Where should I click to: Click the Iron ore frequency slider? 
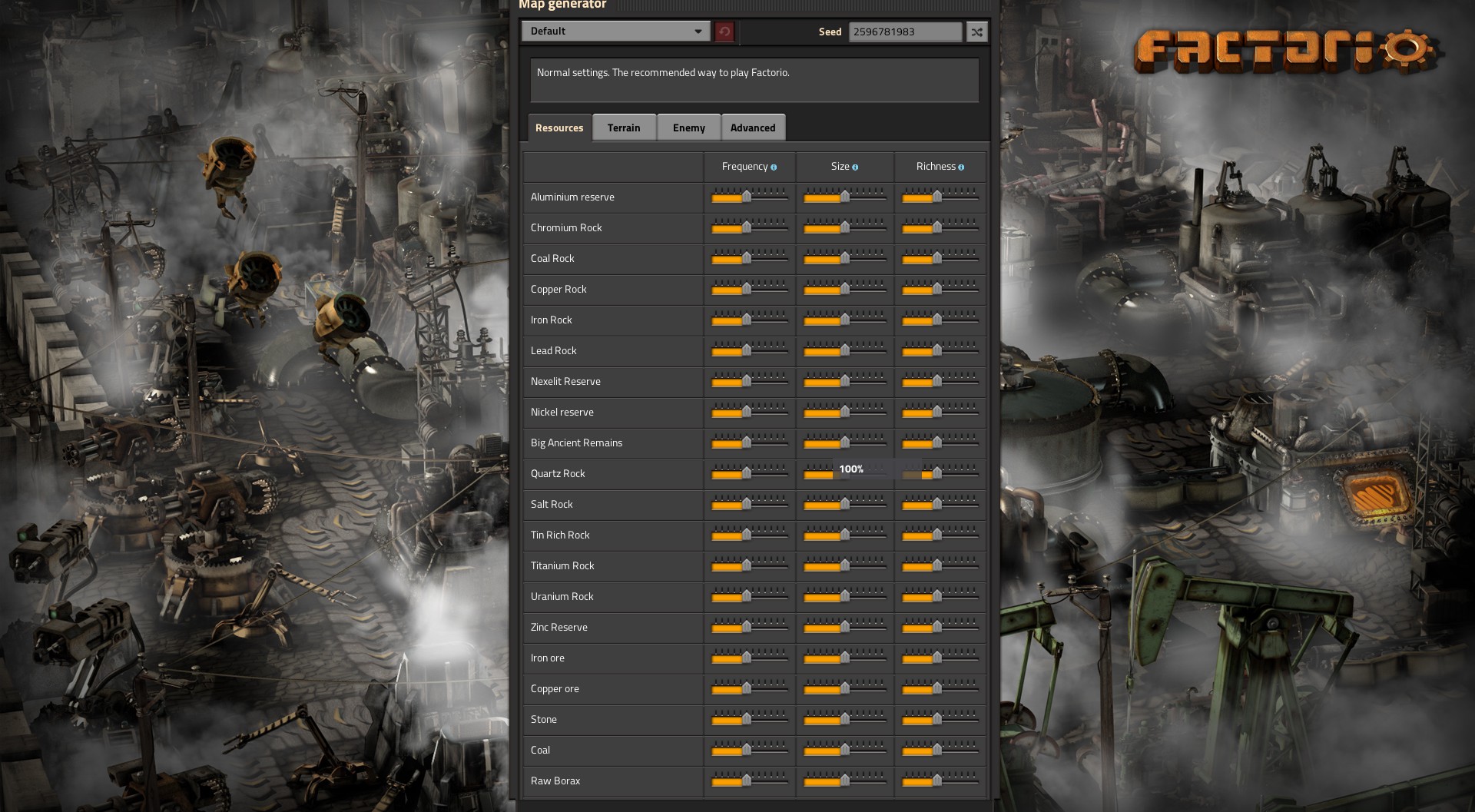point(750,658)
